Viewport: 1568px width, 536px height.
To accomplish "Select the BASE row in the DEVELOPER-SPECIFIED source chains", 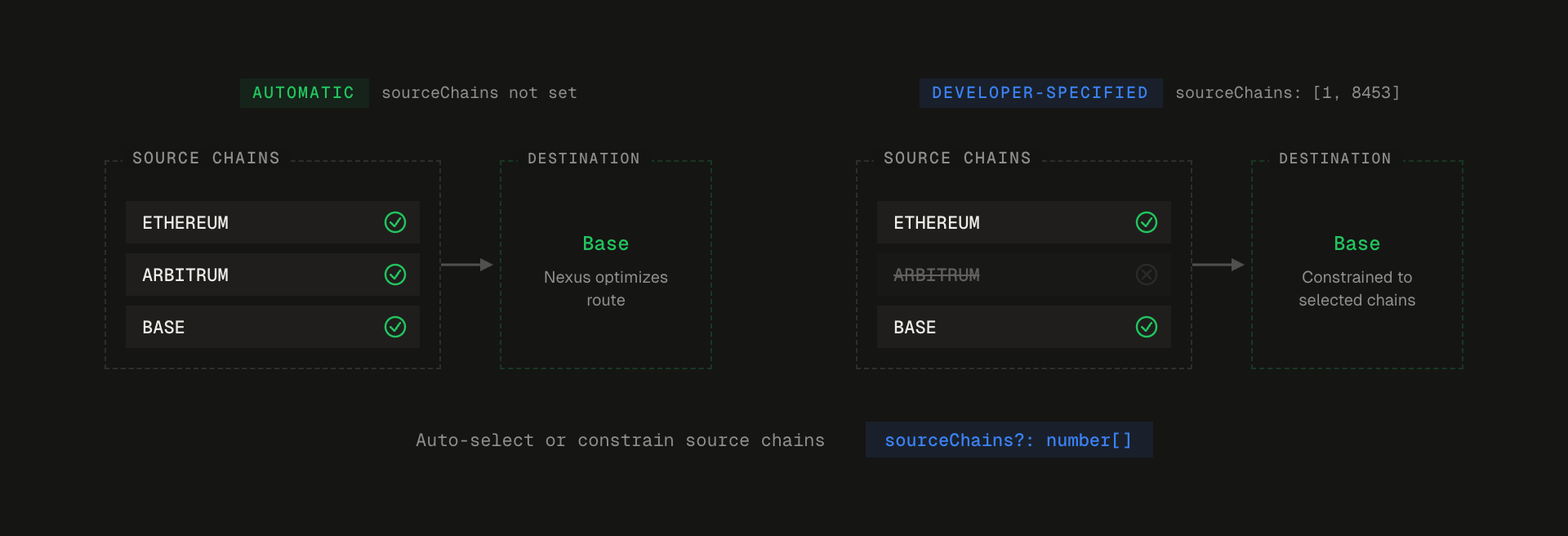I will pyautogui.click(x=1024, y=327).
